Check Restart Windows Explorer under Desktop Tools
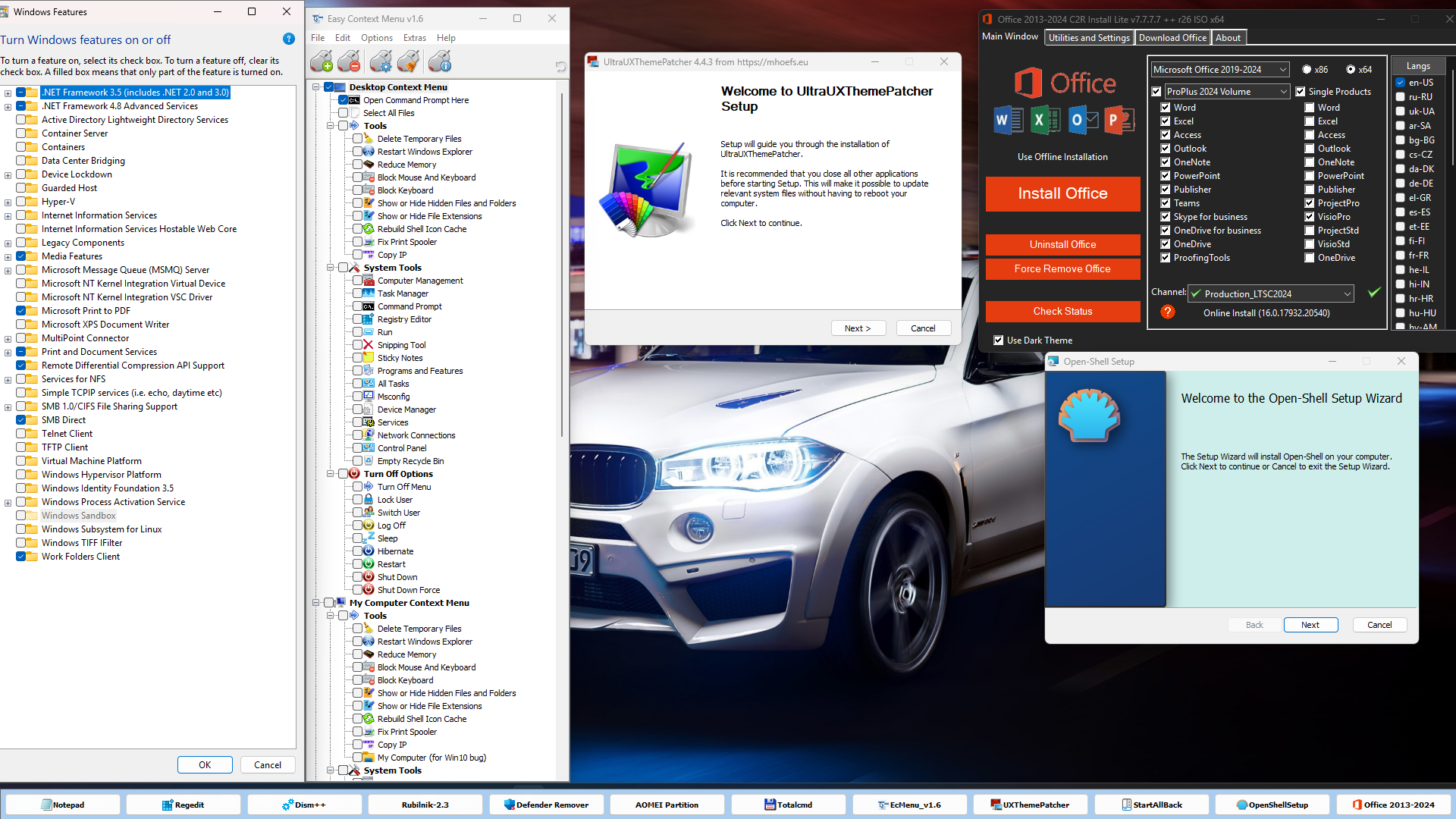The height and width of the screenshot is (819, 1456). 357,152
